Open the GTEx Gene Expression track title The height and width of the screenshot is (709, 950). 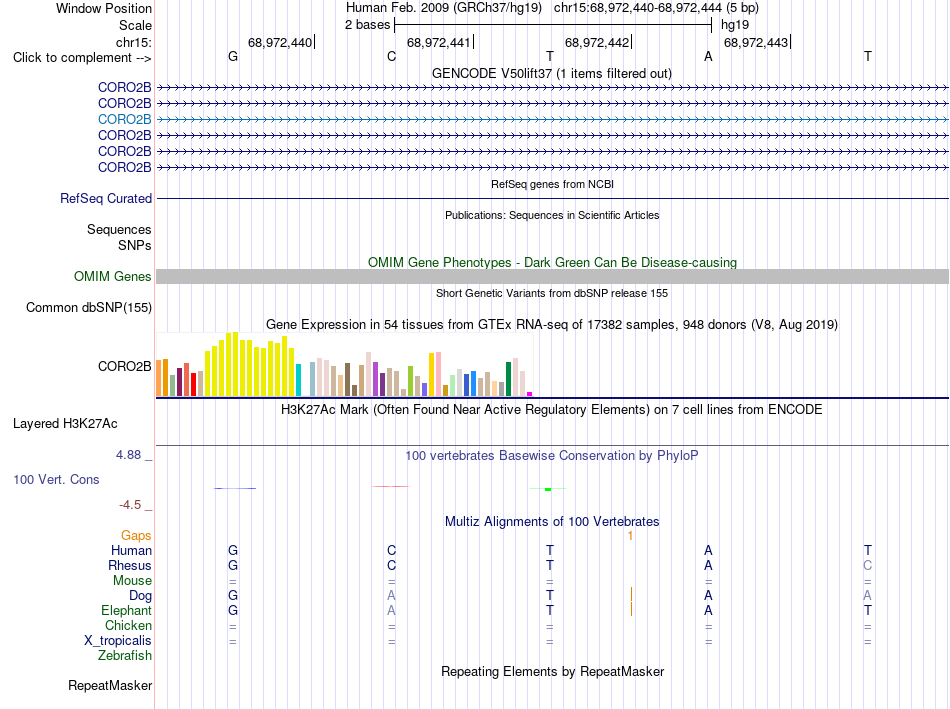551,325
